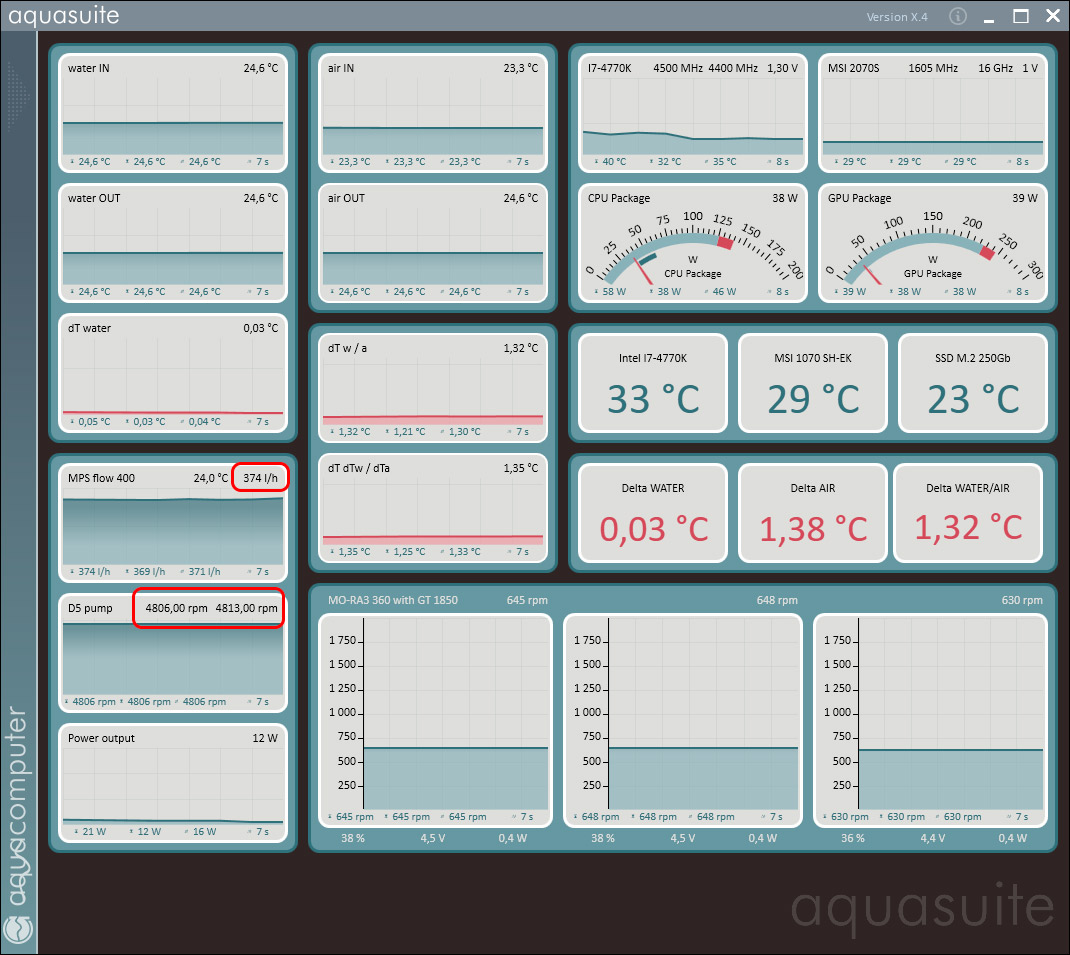Viewport: 1070px width, 955px height.
Task: Select the dT w / a chart
Action: (x=433, y=388)
